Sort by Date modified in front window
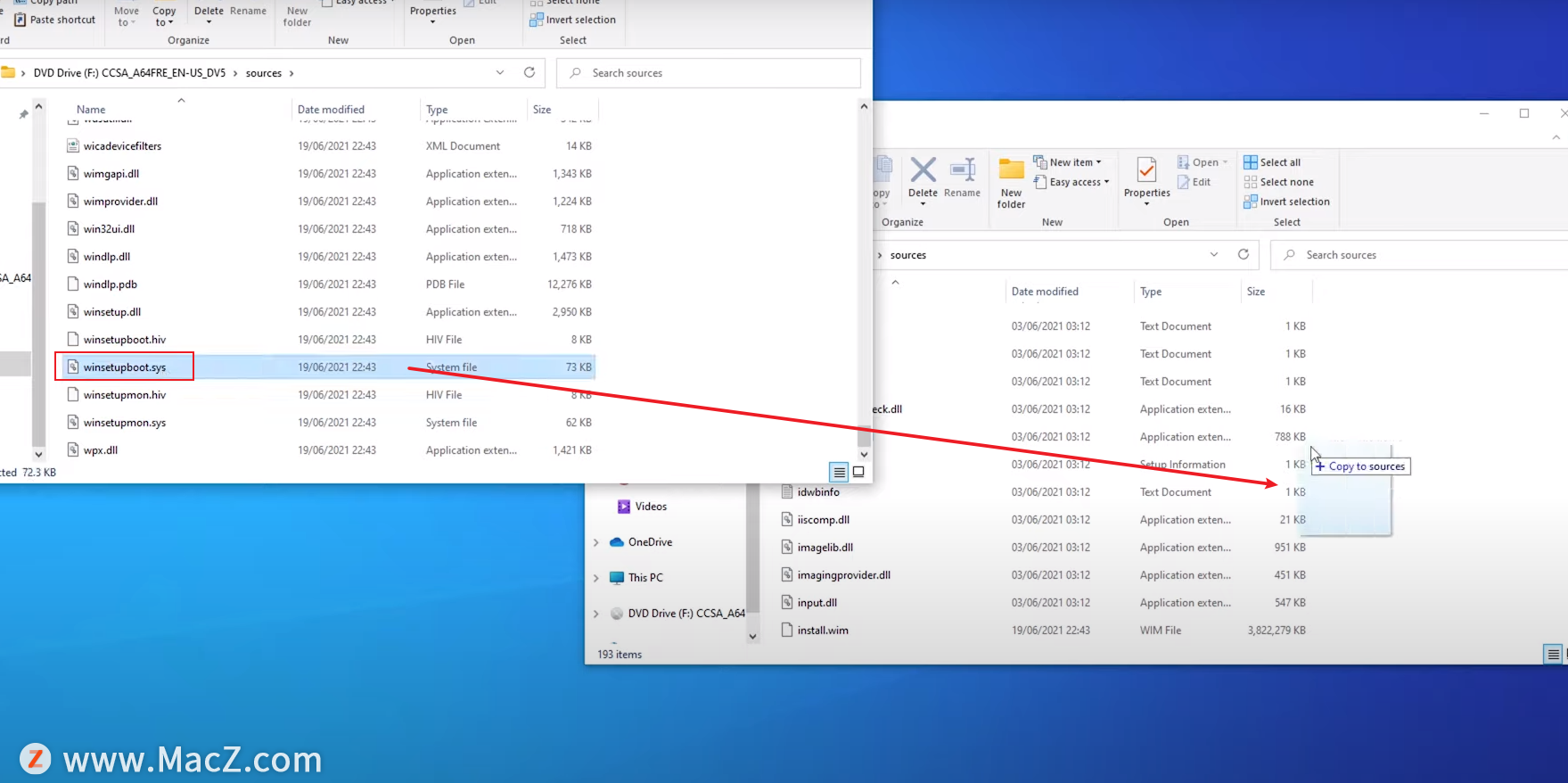The width and height of the screenshot is (1568, 783). 331,110
